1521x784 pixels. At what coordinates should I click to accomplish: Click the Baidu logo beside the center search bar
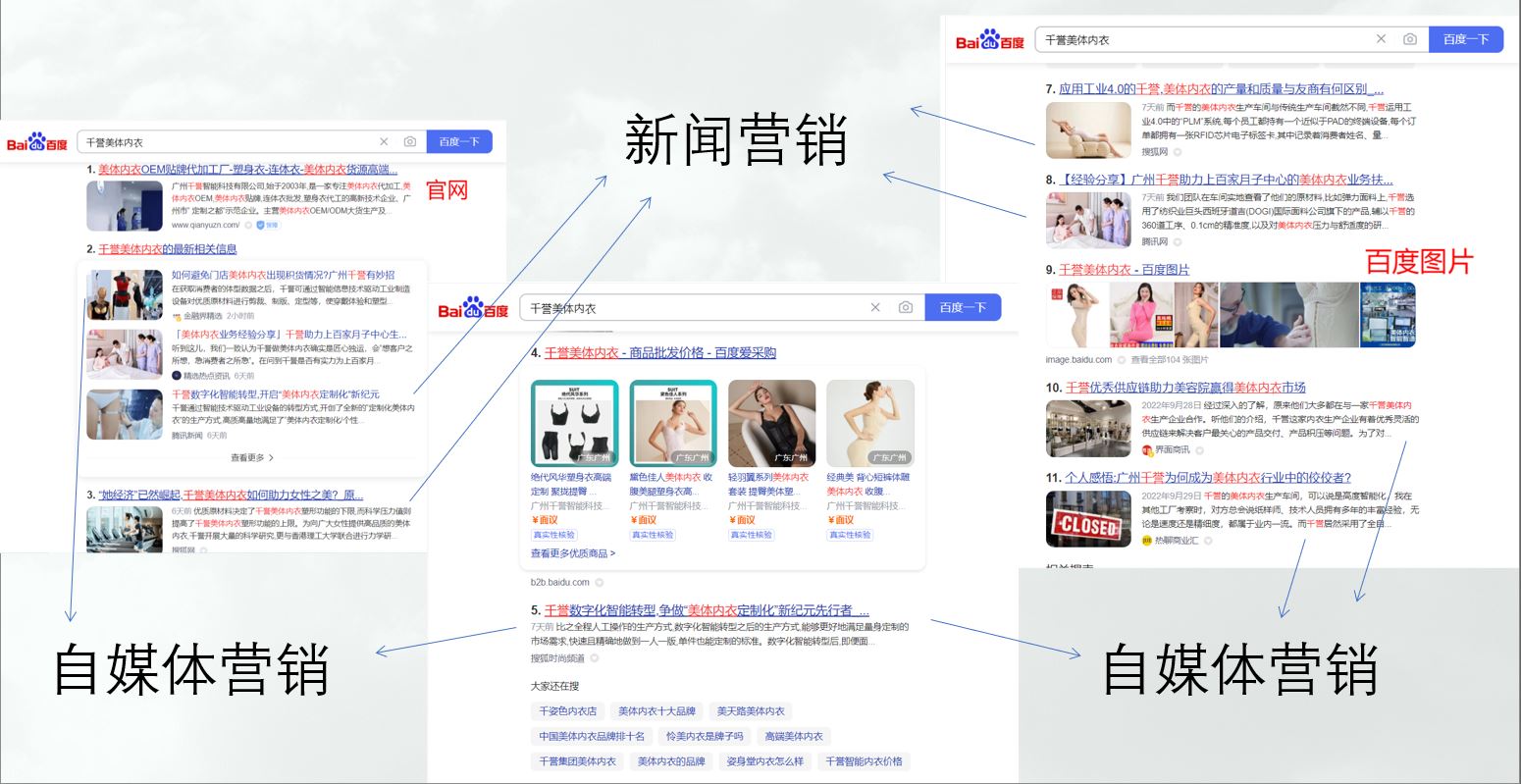pyautogui.click(x=473, y=308)
